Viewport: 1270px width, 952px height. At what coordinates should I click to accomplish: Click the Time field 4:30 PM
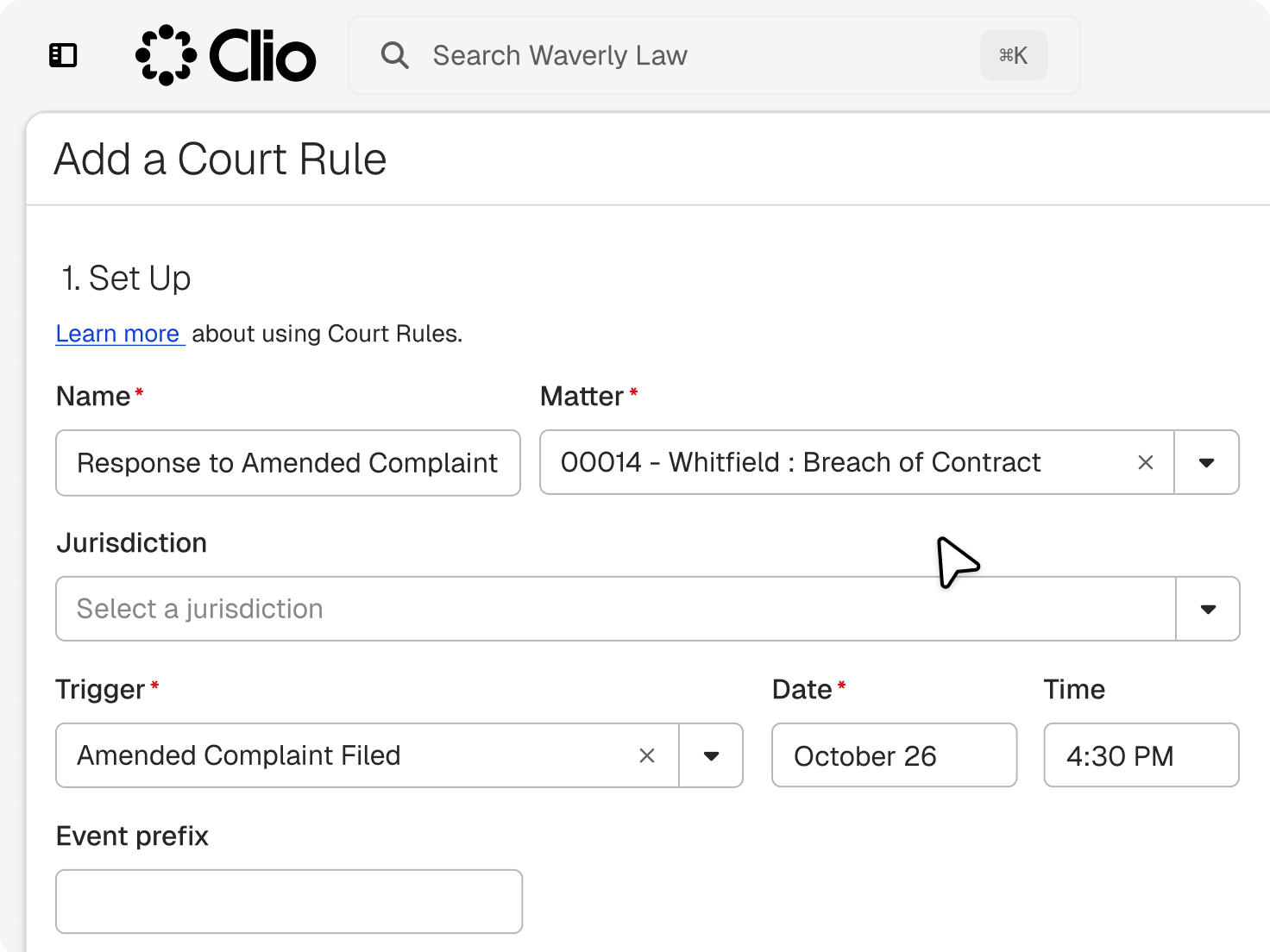pyautogui.click(x=1141, y=755)
